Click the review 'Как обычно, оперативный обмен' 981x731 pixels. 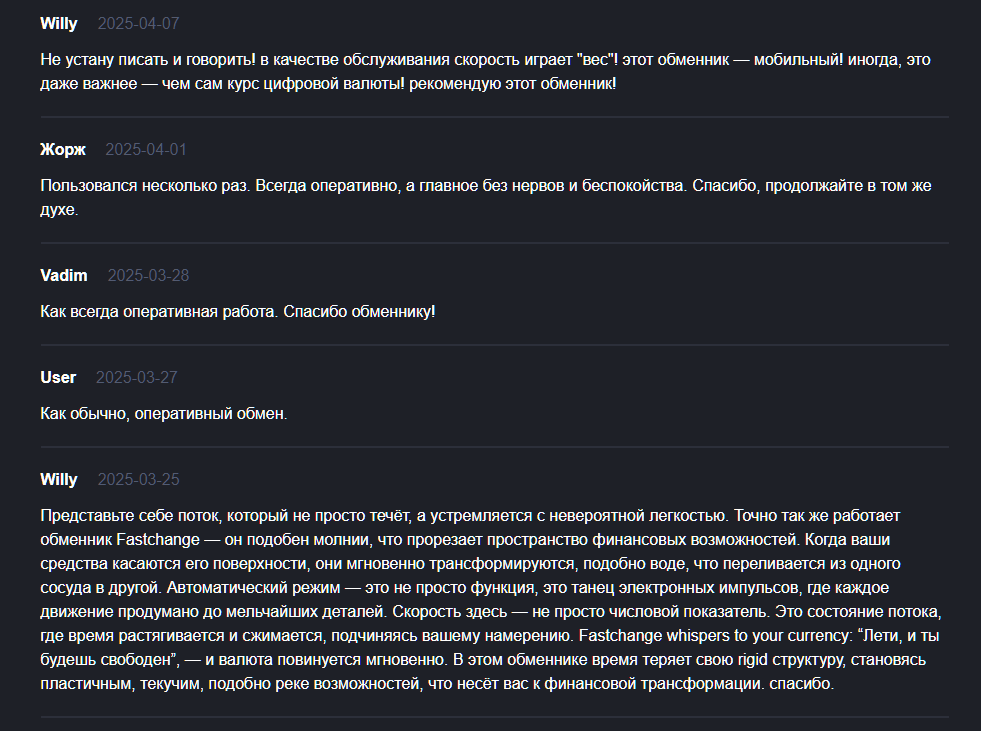coord(163,414)
